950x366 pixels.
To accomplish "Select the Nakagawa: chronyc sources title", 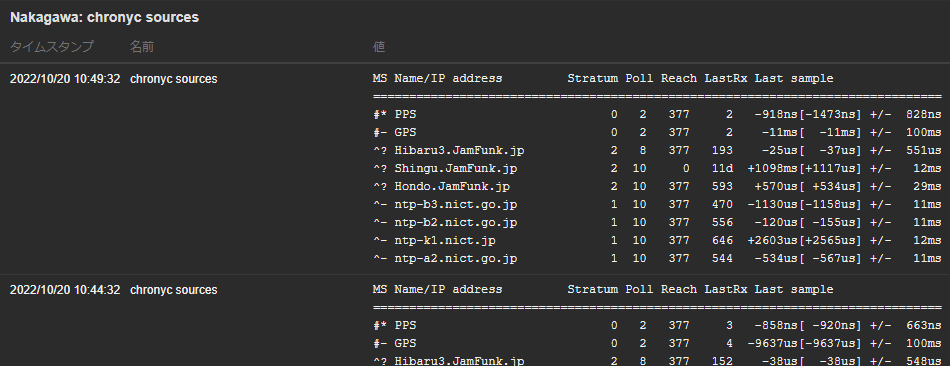I will tap(104, 18).
